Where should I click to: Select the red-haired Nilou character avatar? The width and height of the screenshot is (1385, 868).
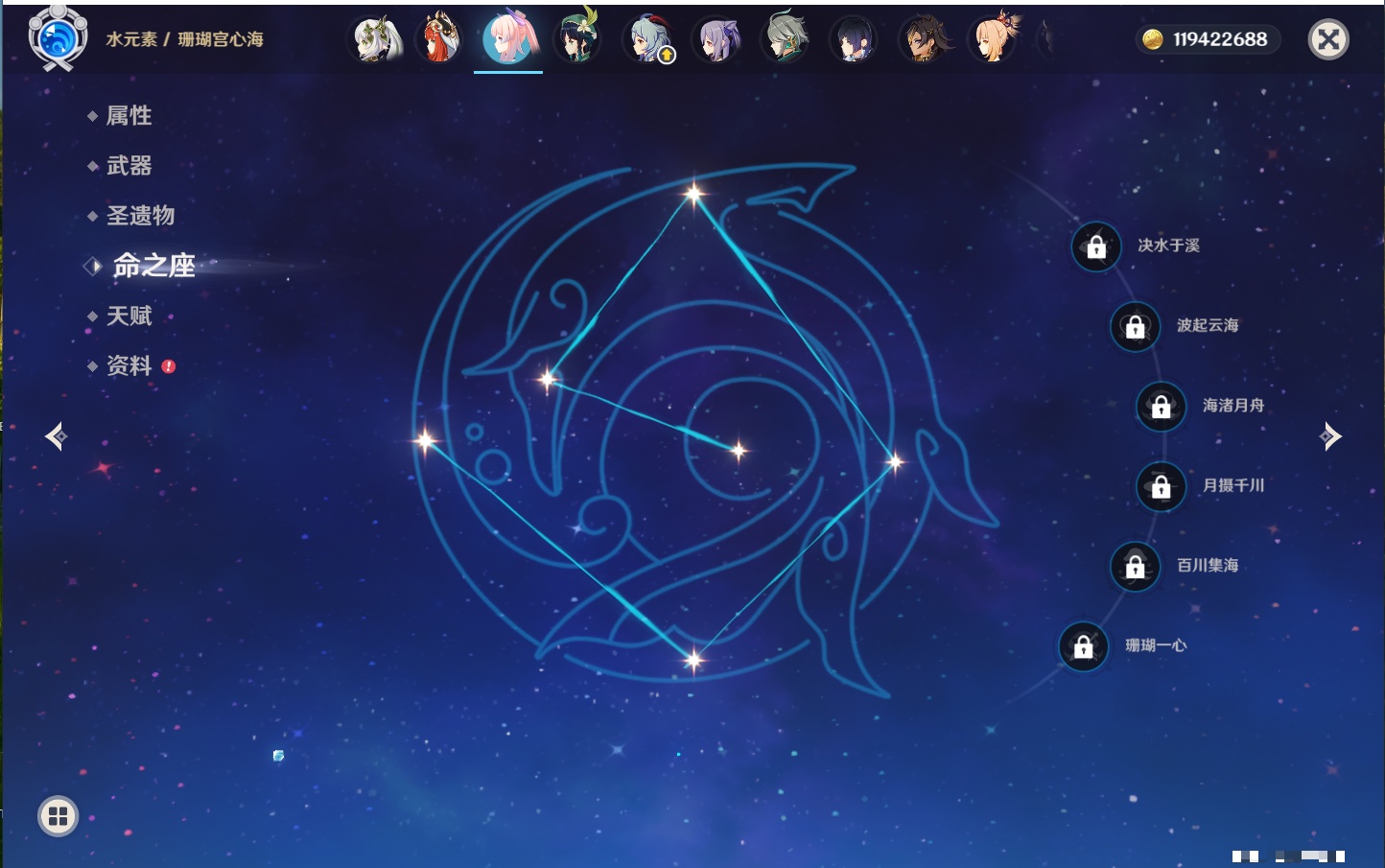point(441,39)
